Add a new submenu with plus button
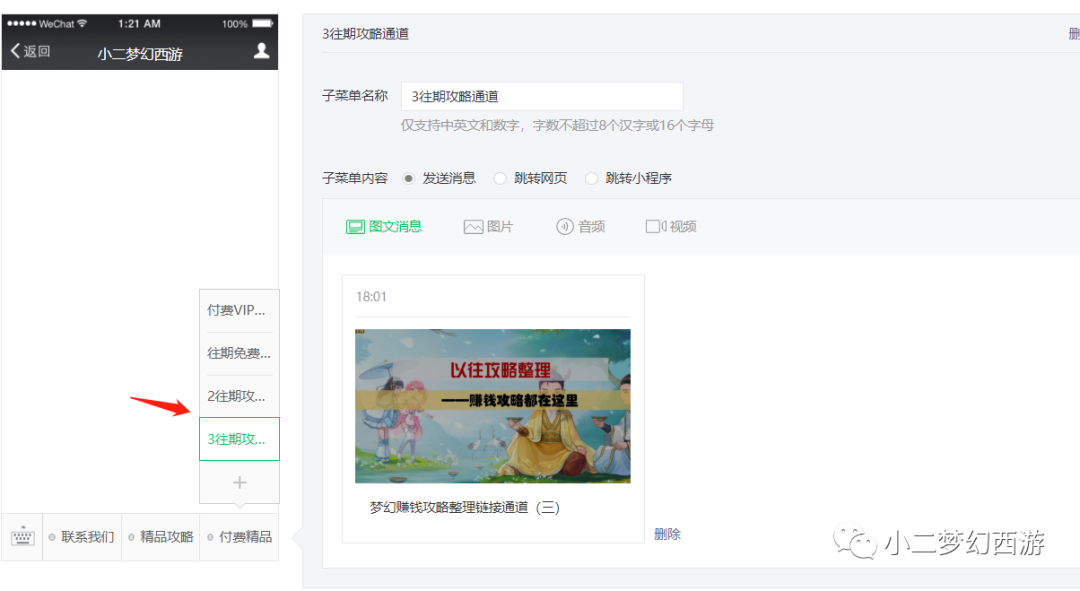The height and width of the screenshot is (591, 1080). pyautogui.click(x=239, y=482)
